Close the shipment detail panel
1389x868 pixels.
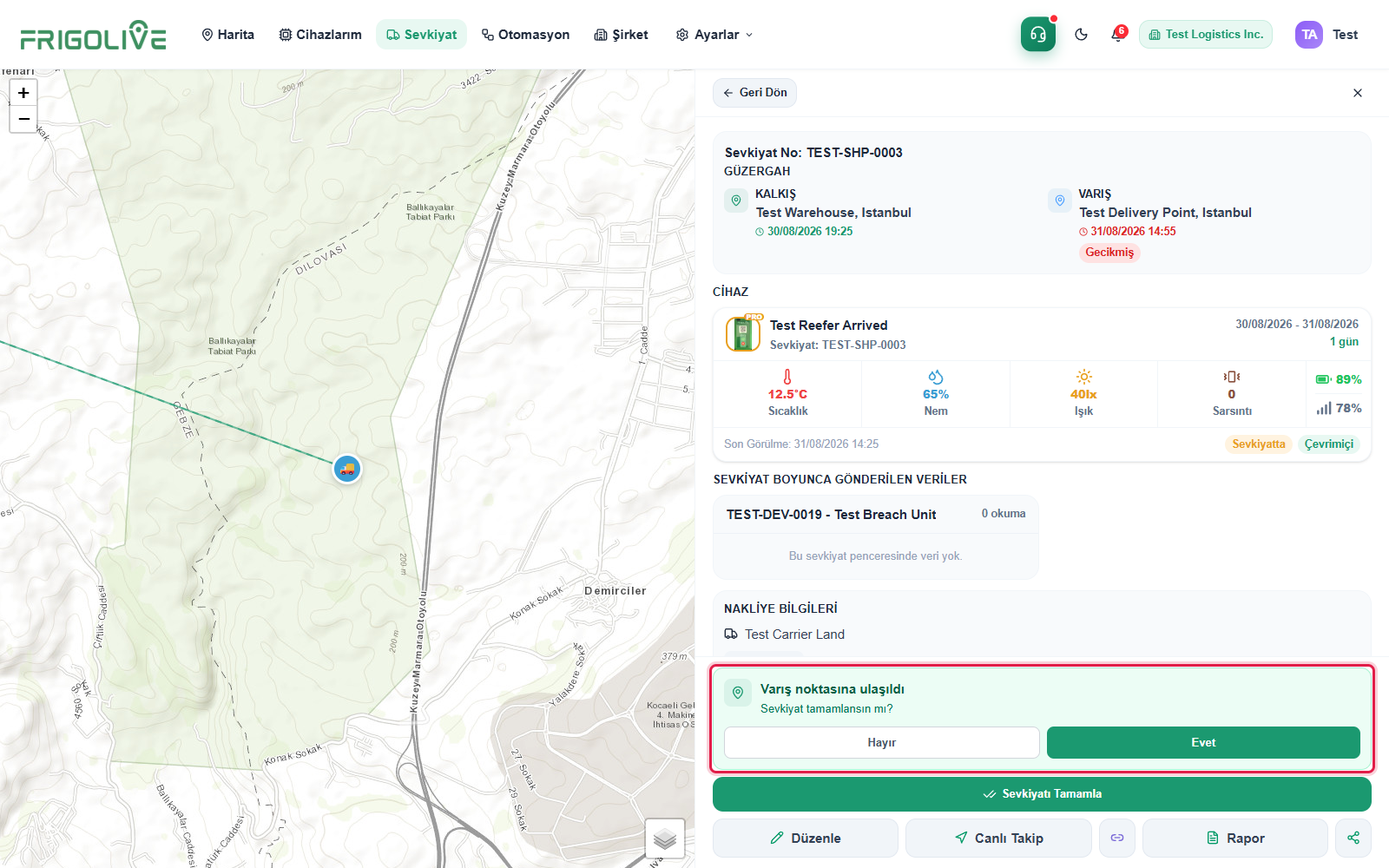coord(1358,93)
